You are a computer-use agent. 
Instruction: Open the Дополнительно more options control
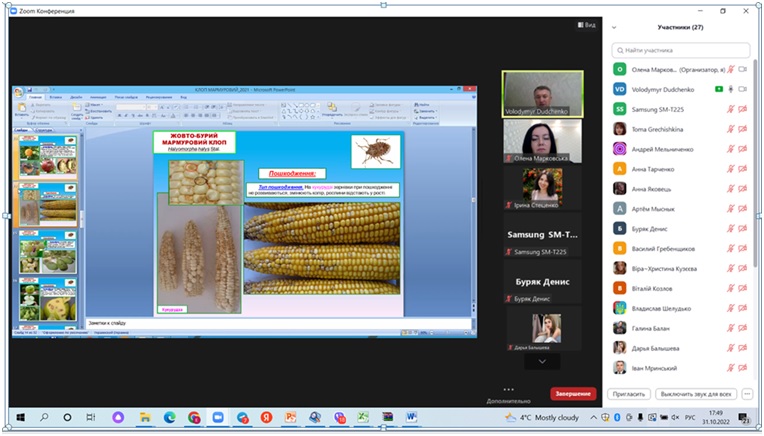click(x=508, y=393)
